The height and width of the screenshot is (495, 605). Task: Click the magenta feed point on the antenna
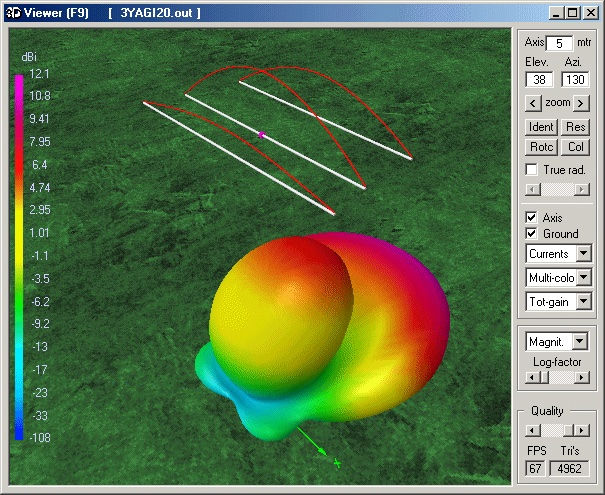click(x=262, y=135)
